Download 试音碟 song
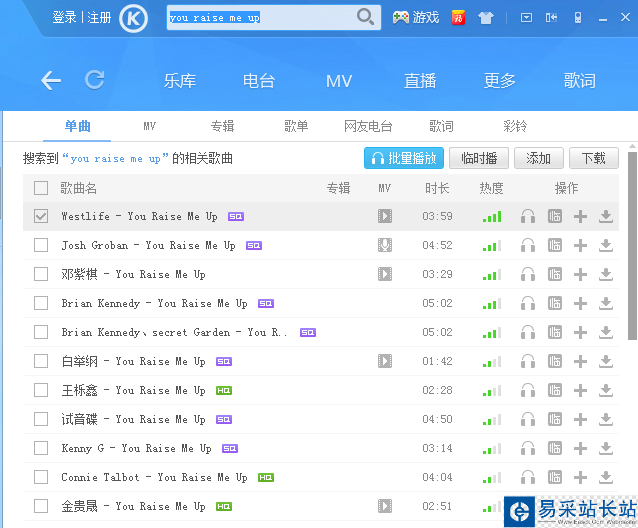The image size is (638, 528). point(606,419)
